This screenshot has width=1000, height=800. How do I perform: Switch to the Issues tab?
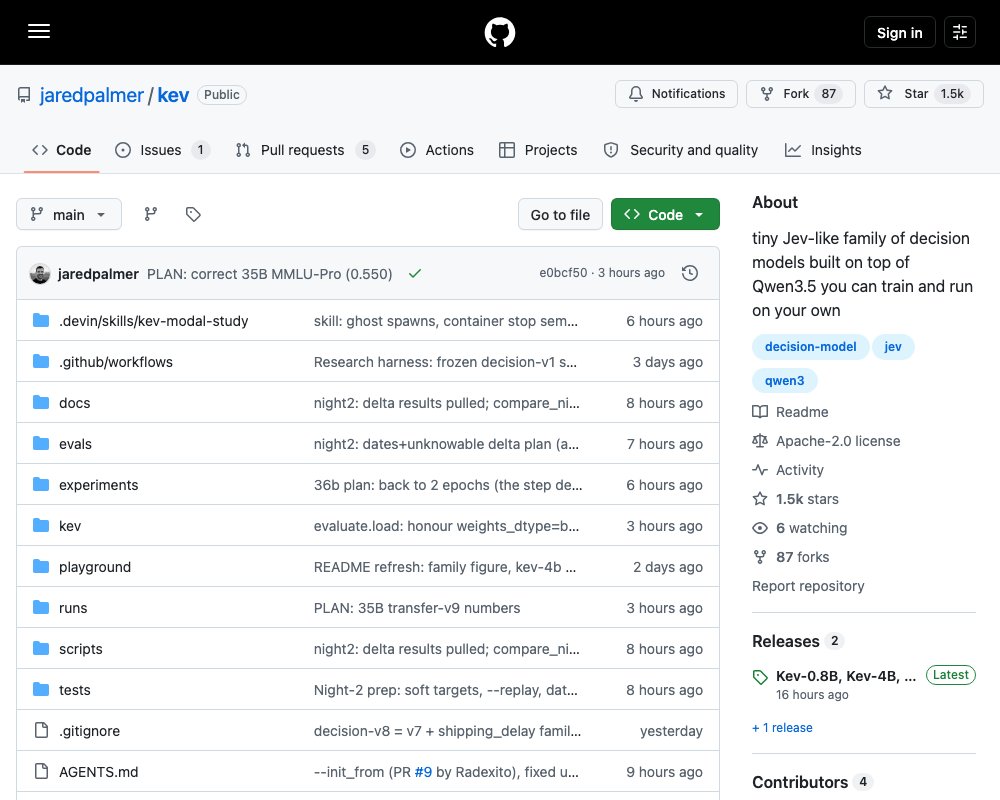pyautogui.click(x=162, y=150)
